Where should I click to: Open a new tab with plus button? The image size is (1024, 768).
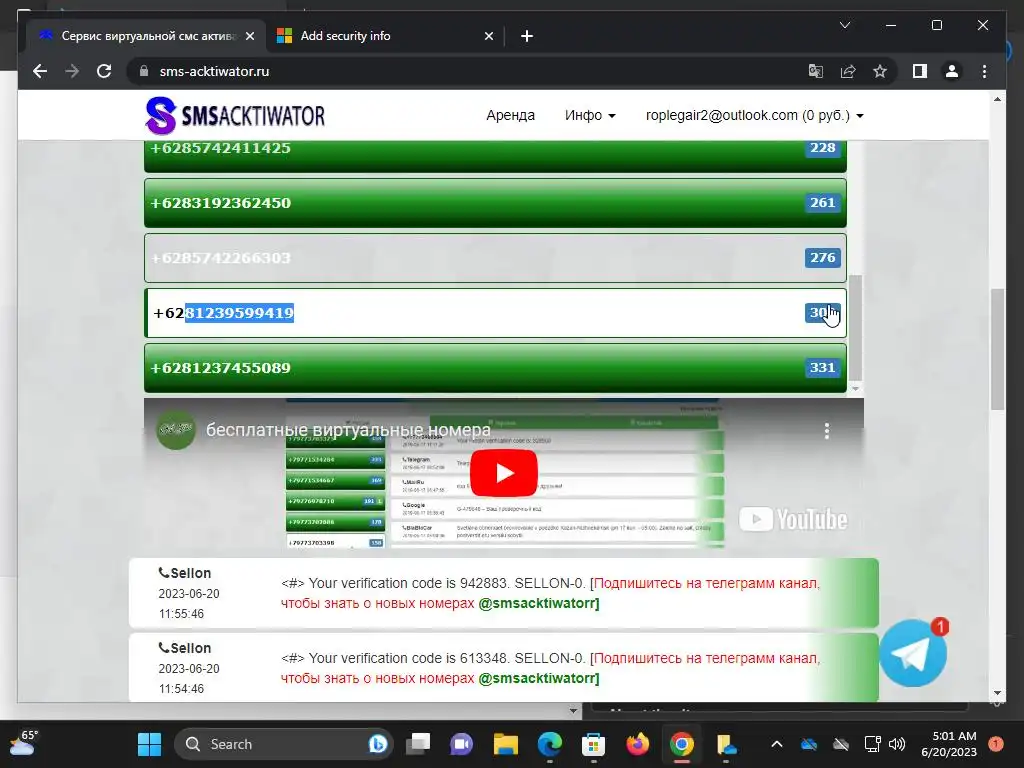527,36
